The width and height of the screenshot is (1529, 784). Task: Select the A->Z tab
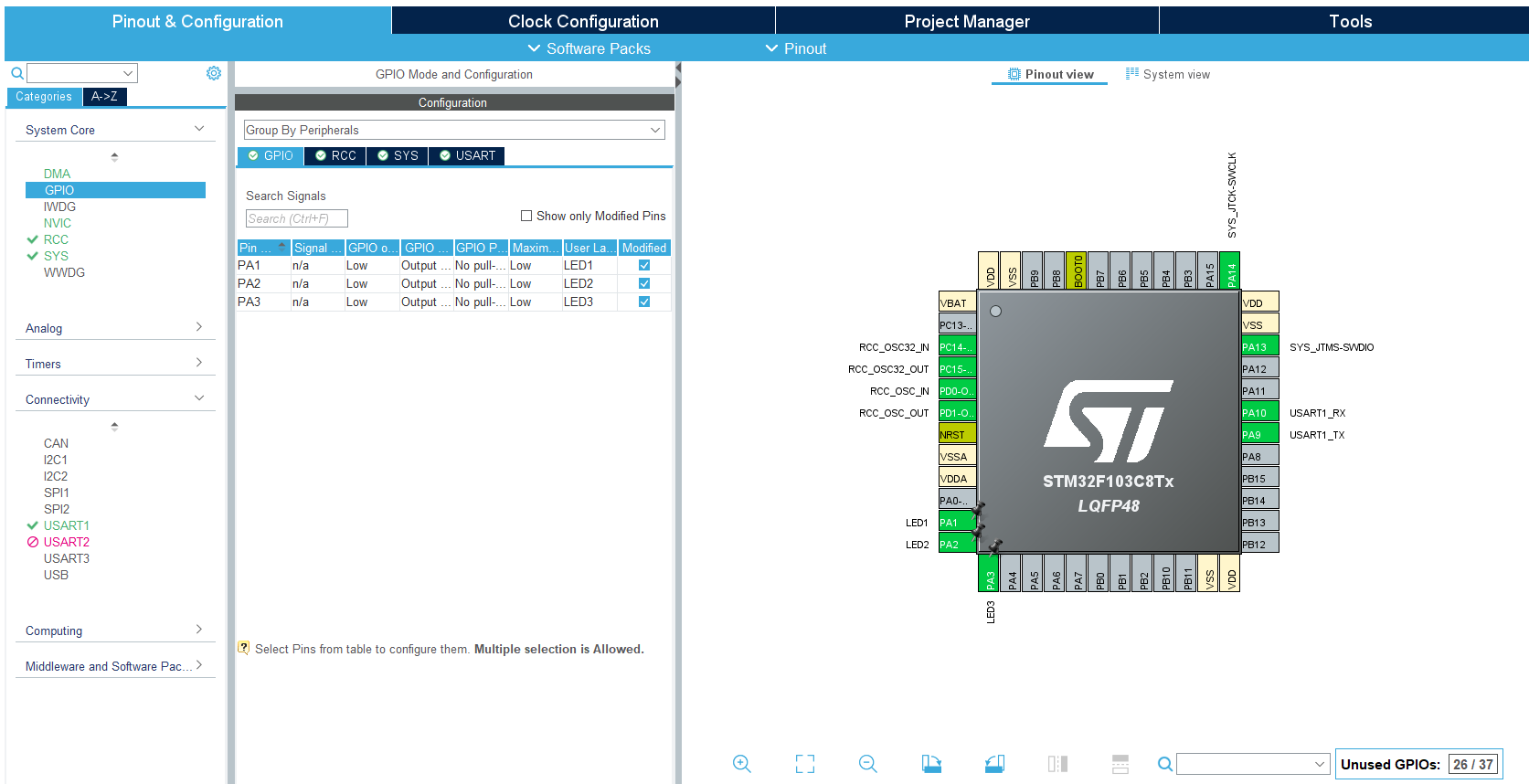104,96
